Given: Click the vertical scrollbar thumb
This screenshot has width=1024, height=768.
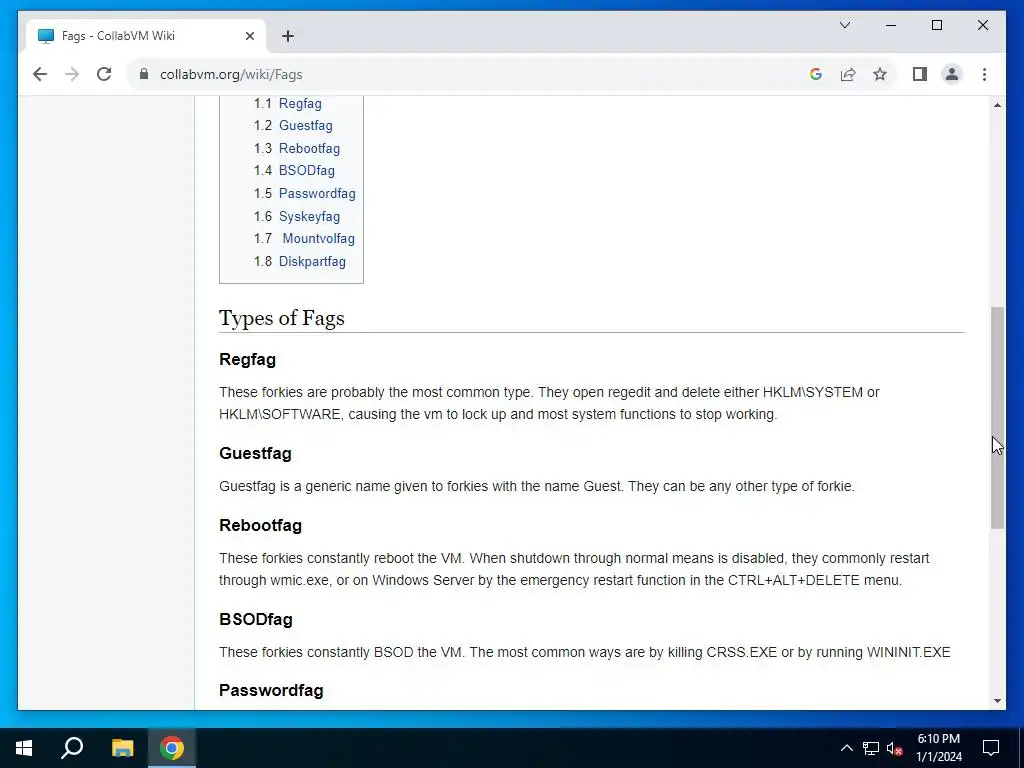Looking at the screenshot, I should (x=997, y=418).
